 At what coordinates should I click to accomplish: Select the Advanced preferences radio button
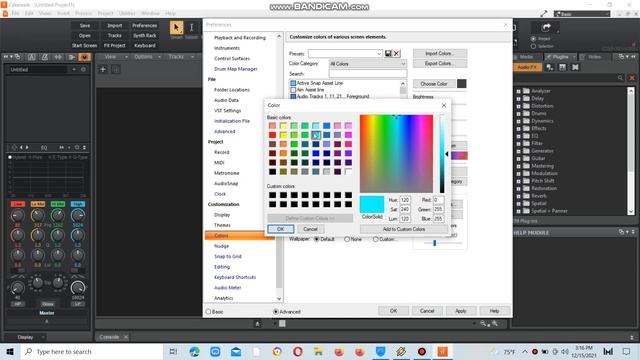click(x=276, y=312)
